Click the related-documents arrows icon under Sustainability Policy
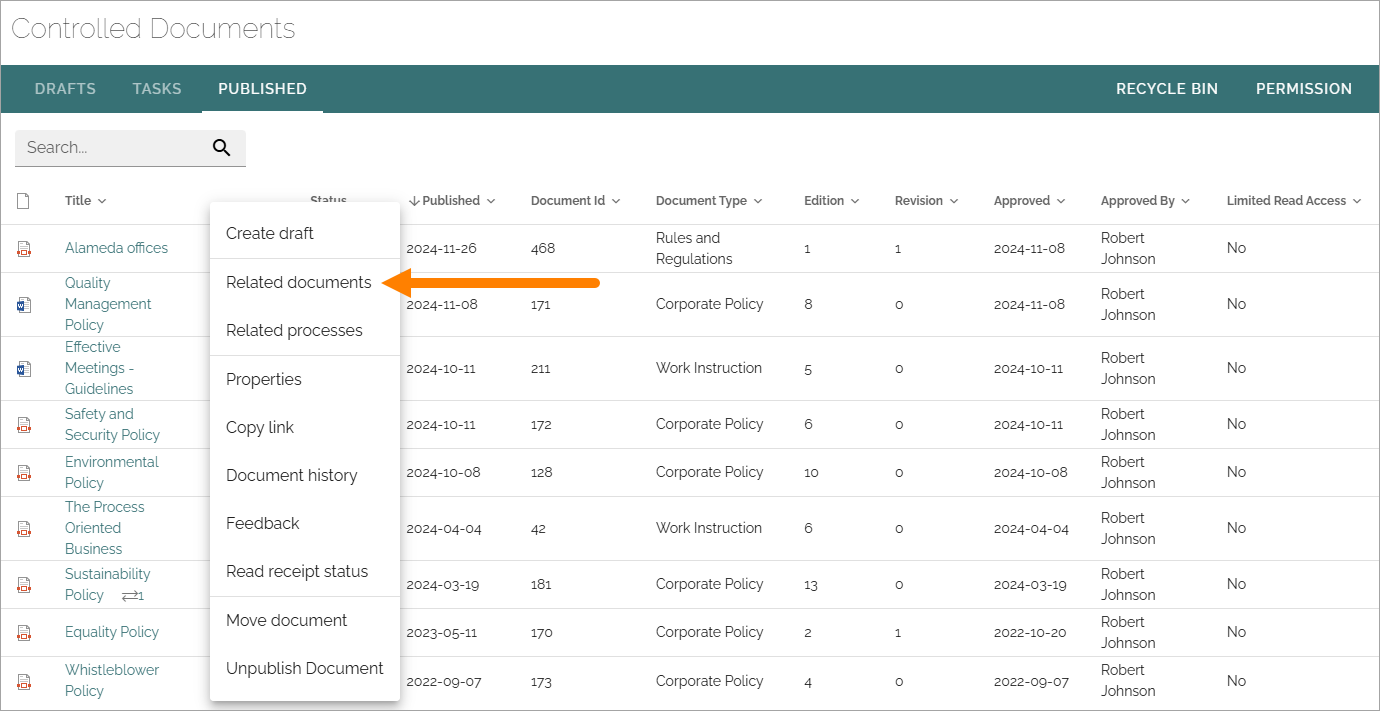1380x711 pixels. (133, 596)
